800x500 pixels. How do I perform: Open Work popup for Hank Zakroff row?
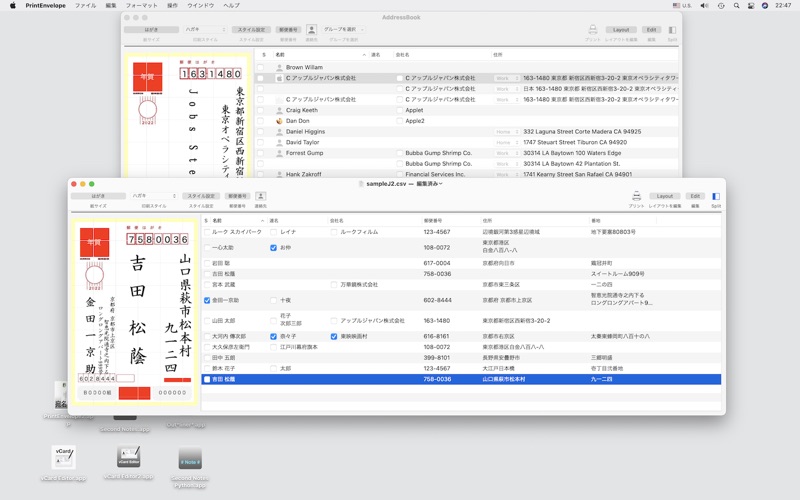click(507, 174)
